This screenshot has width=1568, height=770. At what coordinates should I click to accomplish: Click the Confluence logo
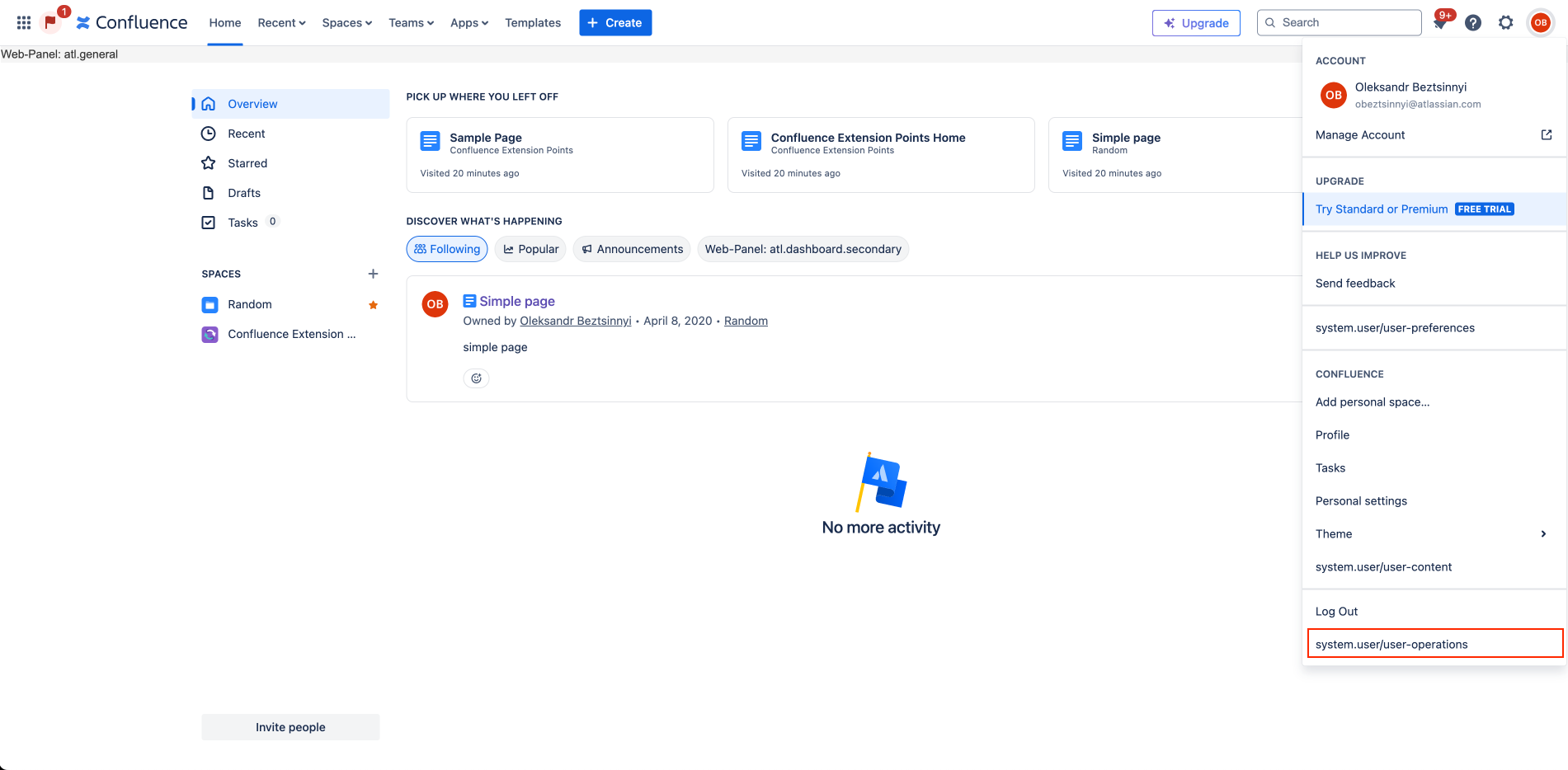click(x=132, y=22)
